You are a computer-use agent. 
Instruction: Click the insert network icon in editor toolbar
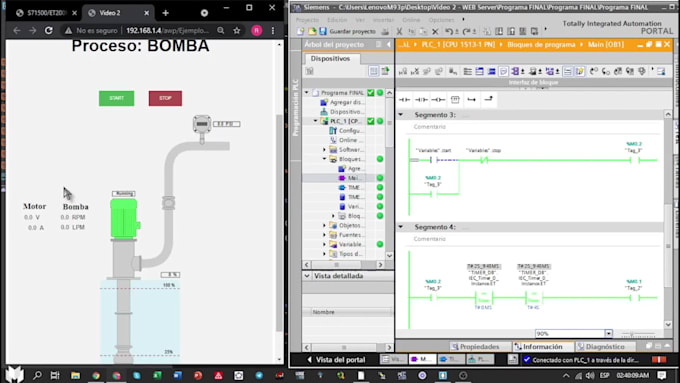click(403, 71)
